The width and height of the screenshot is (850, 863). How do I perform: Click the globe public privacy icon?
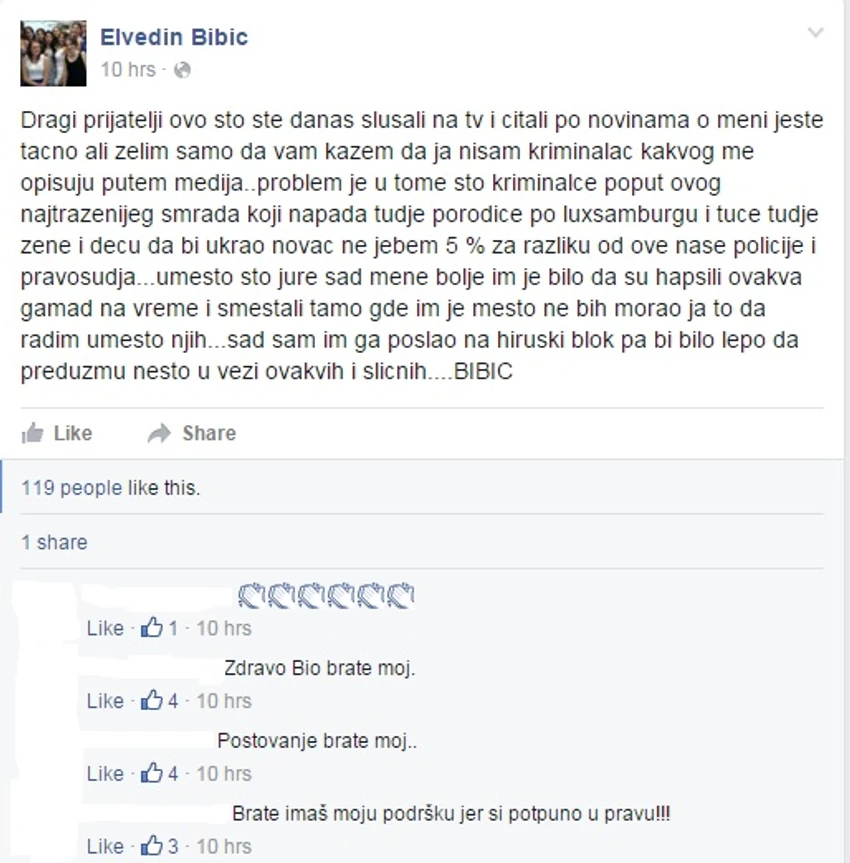pyautogui.click(x=182, y=70)
